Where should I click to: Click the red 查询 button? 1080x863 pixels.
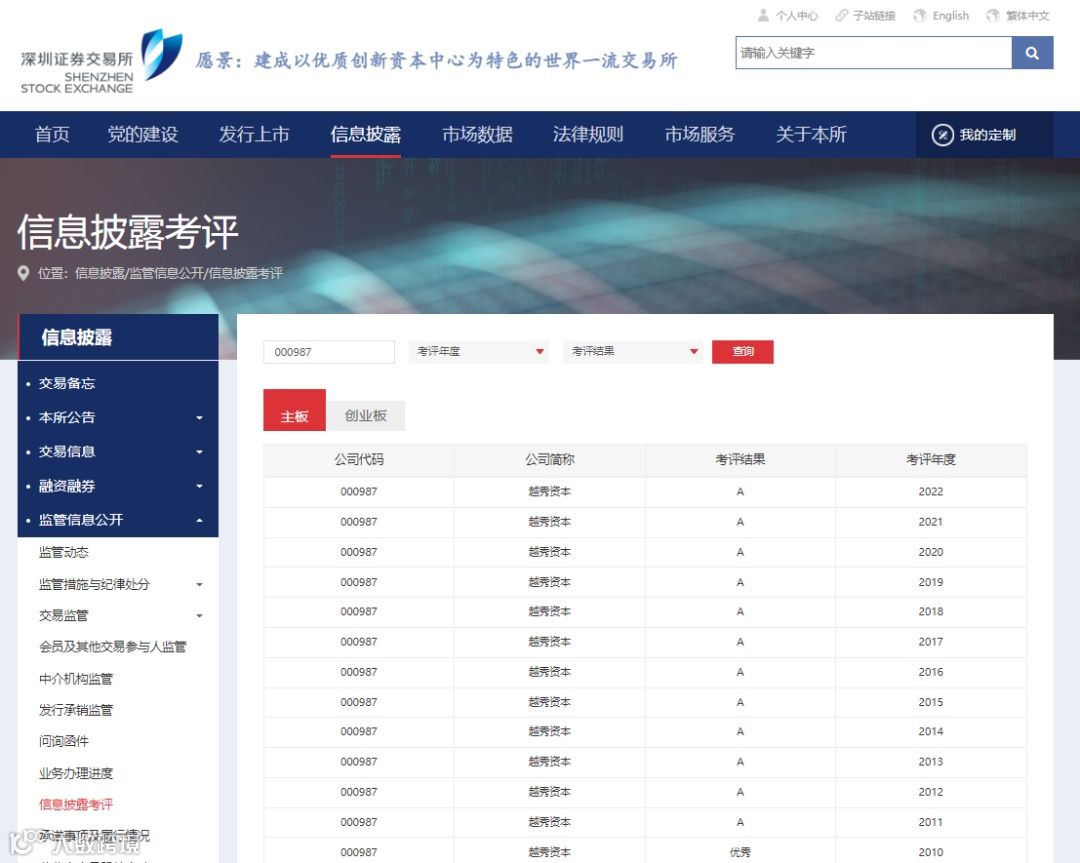tap(742, 352)
